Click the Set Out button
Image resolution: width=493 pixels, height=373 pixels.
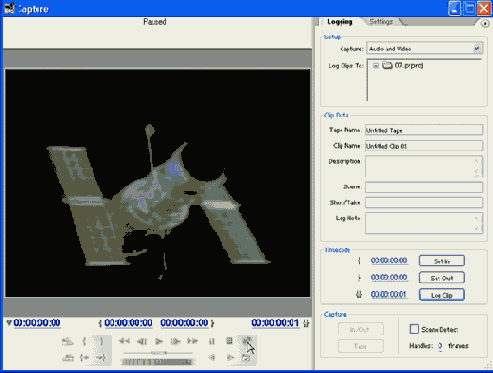pyautogui.click(x=442, y=278)
